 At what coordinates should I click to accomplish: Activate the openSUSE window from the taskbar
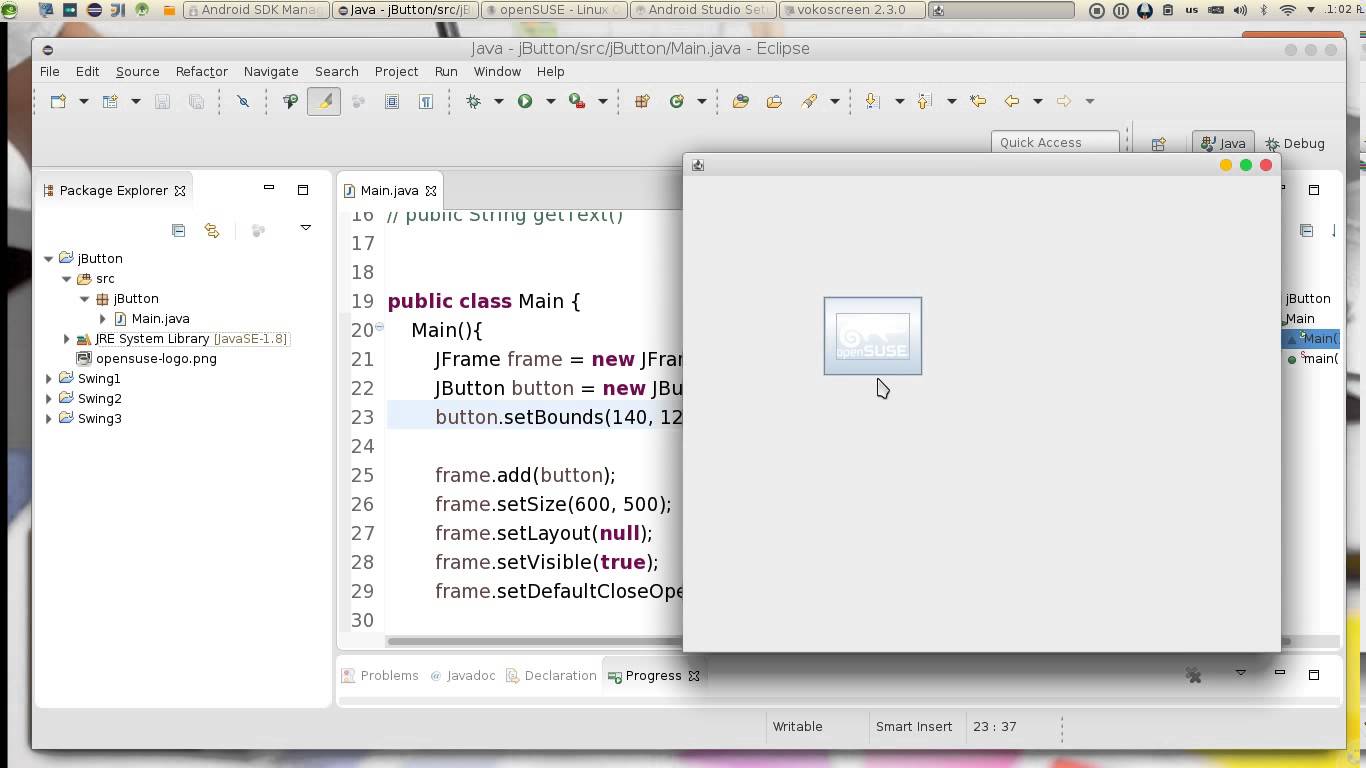[x=552, y=10]
